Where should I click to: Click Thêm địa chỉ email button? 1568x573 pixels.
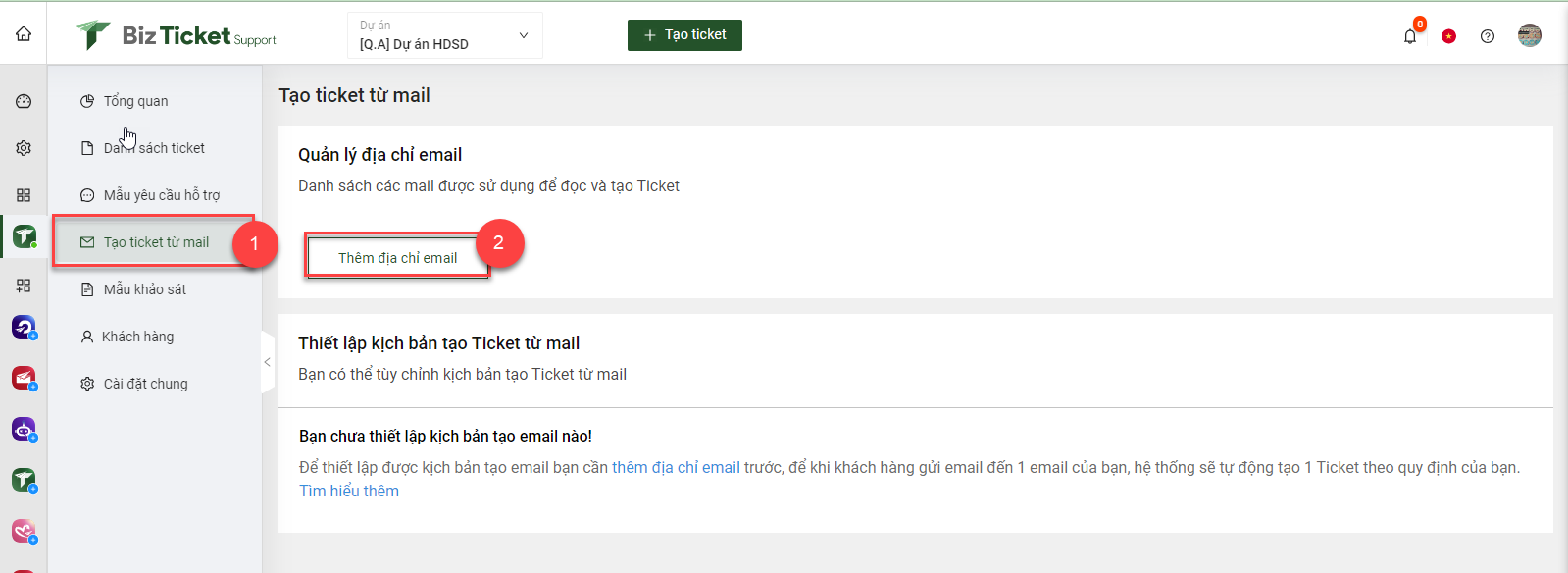(397, 258)
